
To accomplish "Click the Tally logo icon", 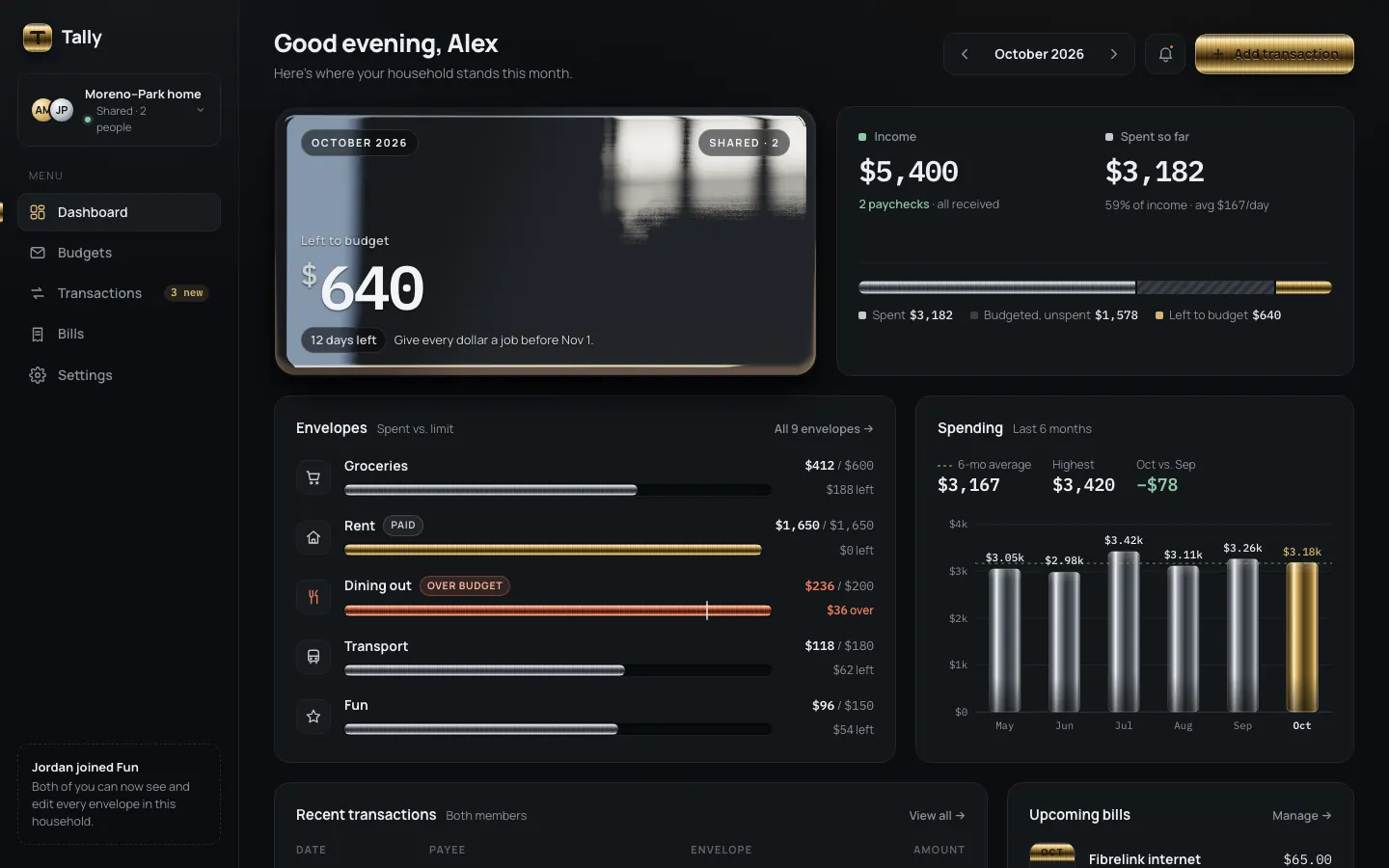I will [38, 38].
